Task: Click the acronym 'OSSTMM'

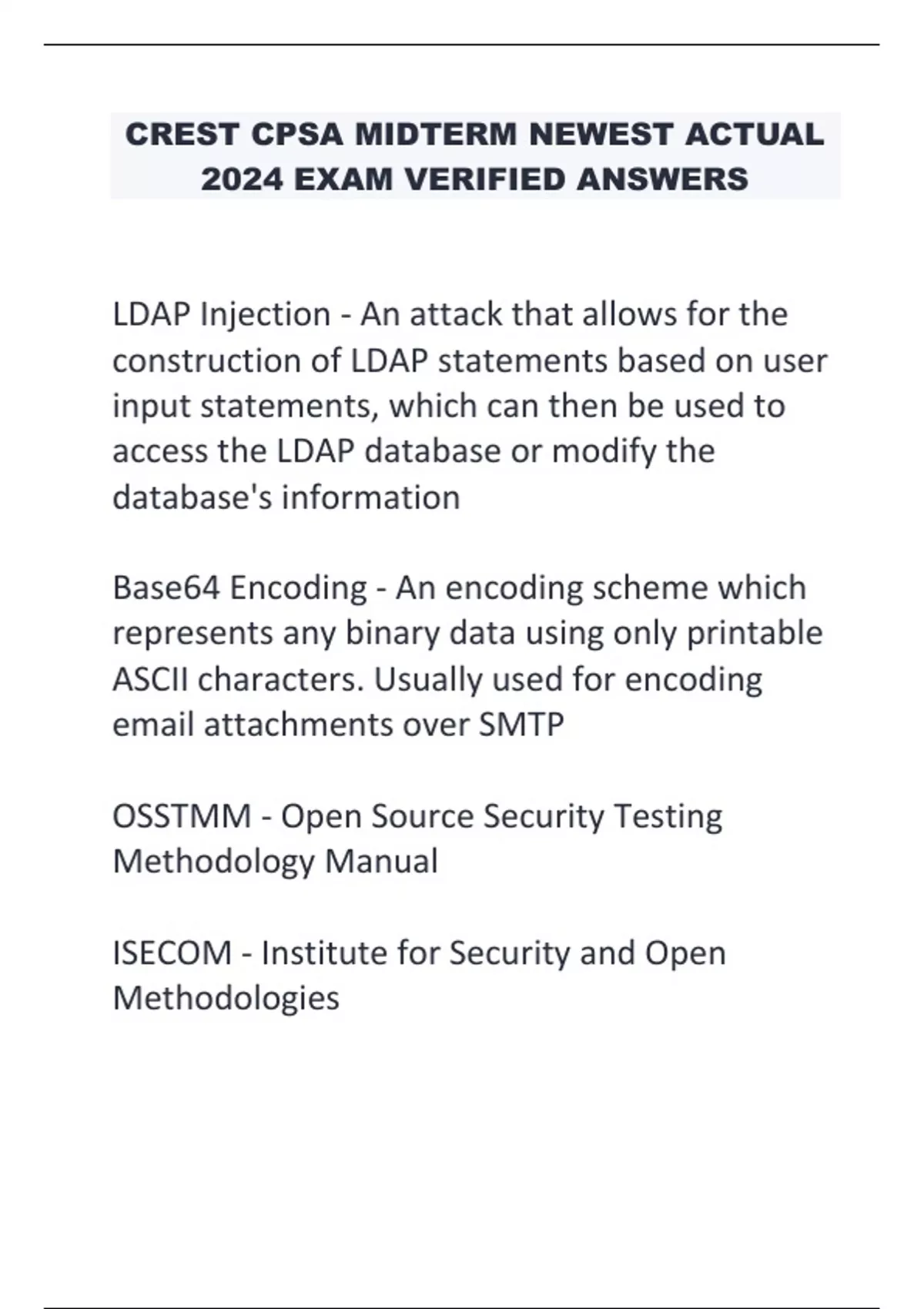Action: (182, 816)
